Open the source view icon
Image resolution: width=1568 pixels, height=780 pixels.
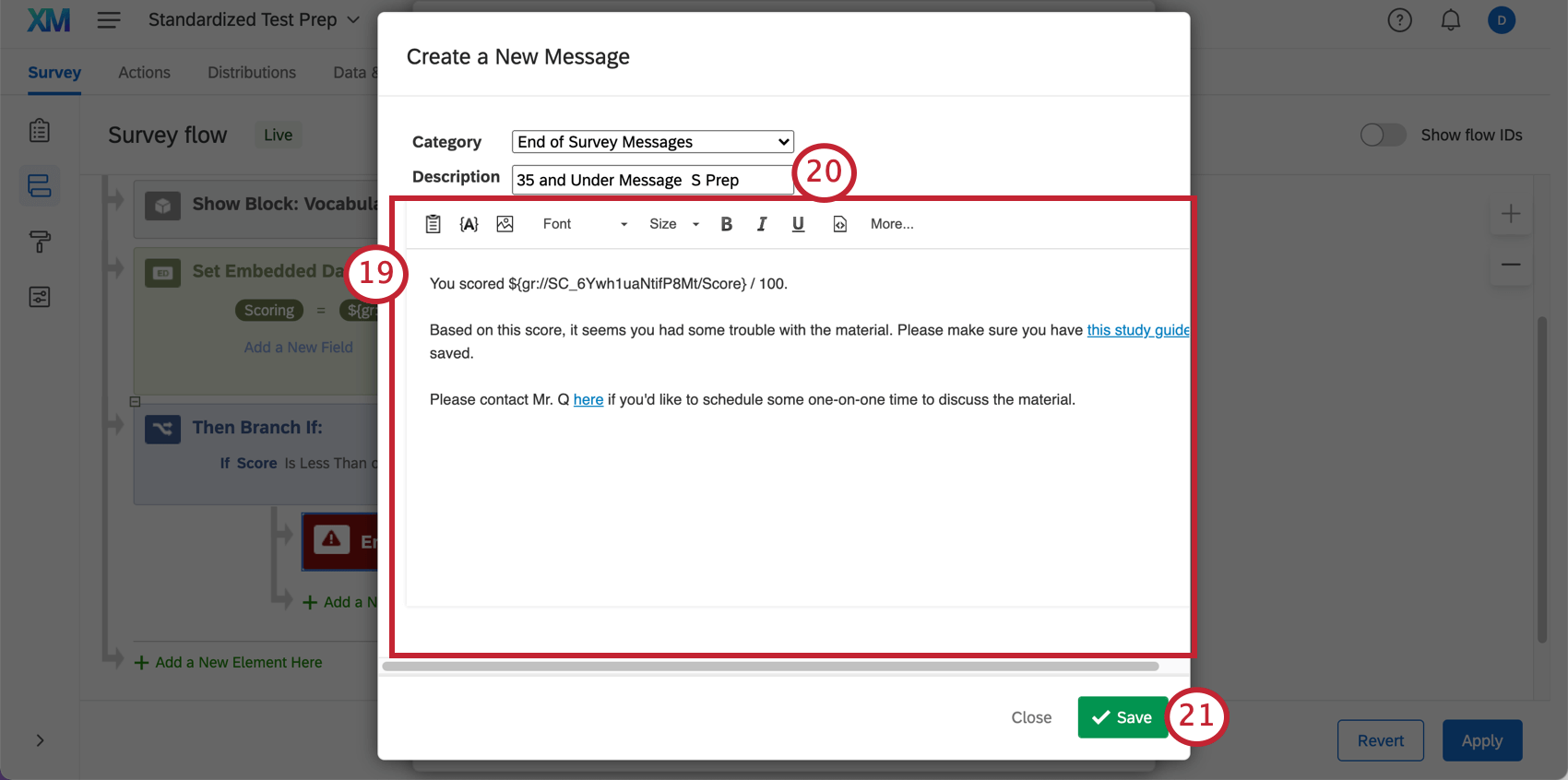coord(839,224)
